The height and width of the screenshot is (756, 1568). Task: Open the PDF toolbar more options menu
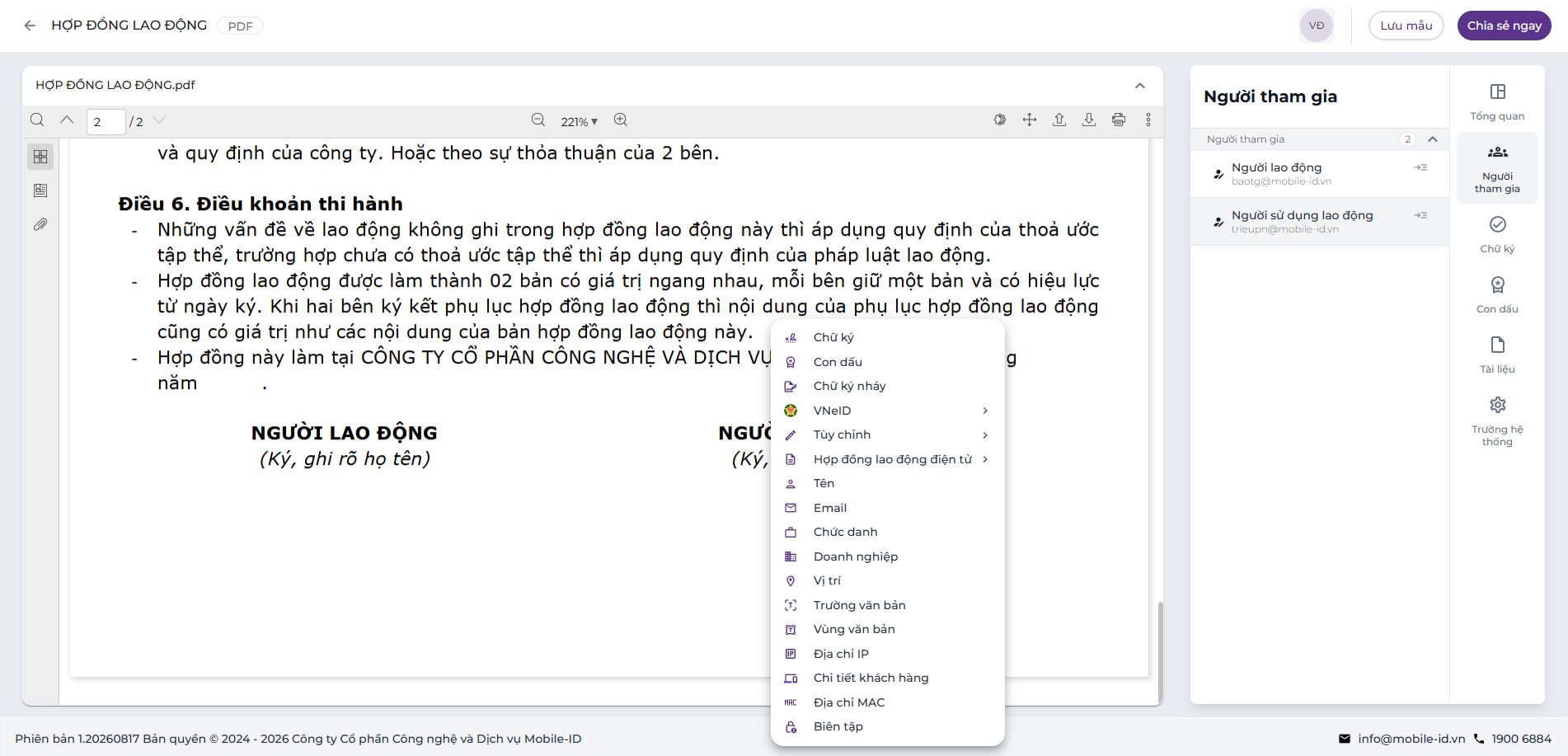(1148, 120)
